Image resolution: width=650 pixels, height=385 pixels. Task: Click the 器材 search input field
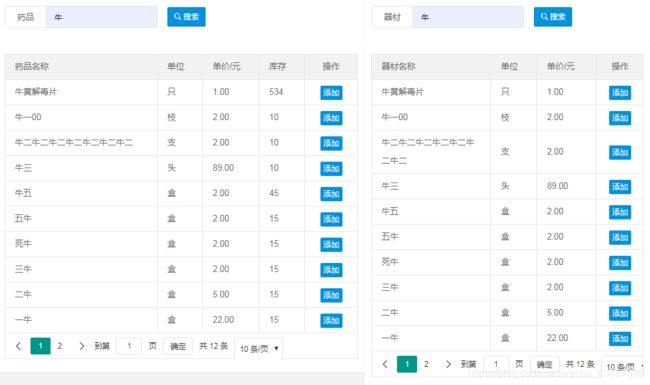point(468,17)
